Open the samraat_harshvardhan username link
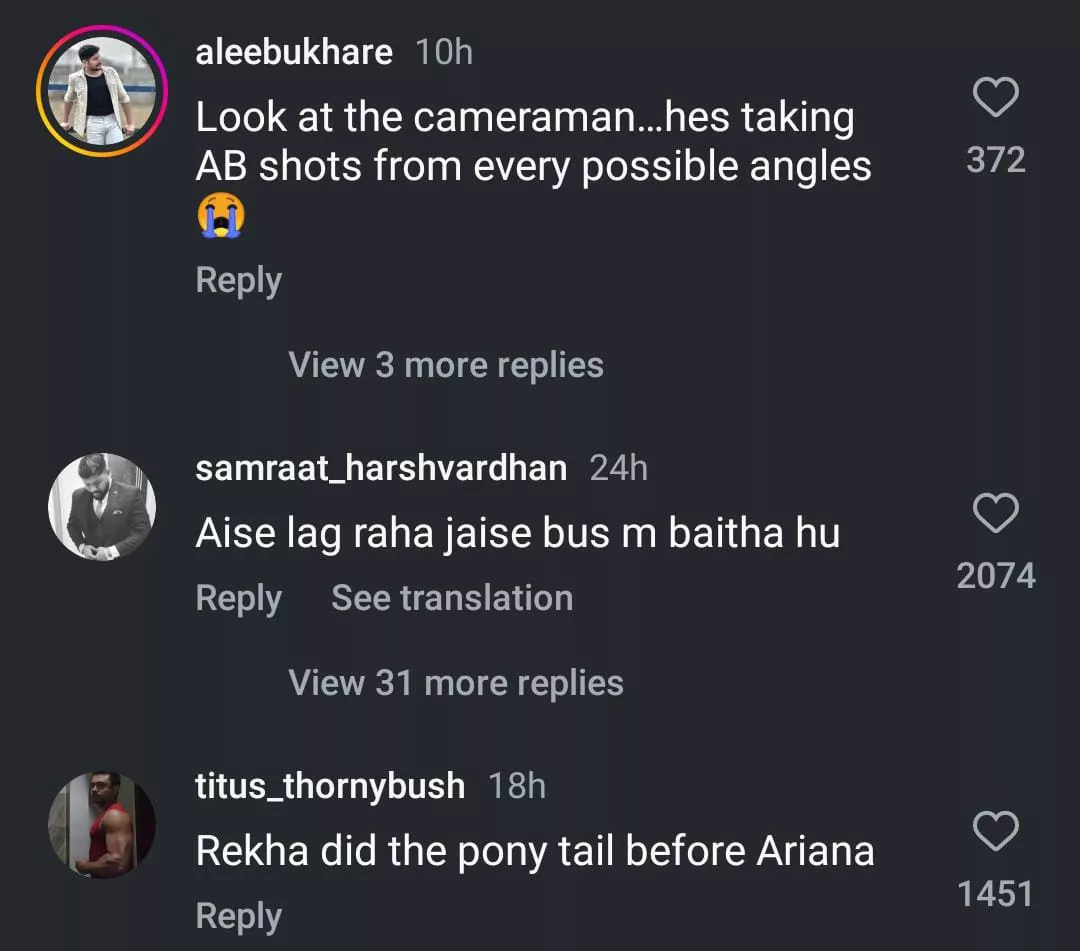The image size is (1080, 951). (x=381, y=467)
